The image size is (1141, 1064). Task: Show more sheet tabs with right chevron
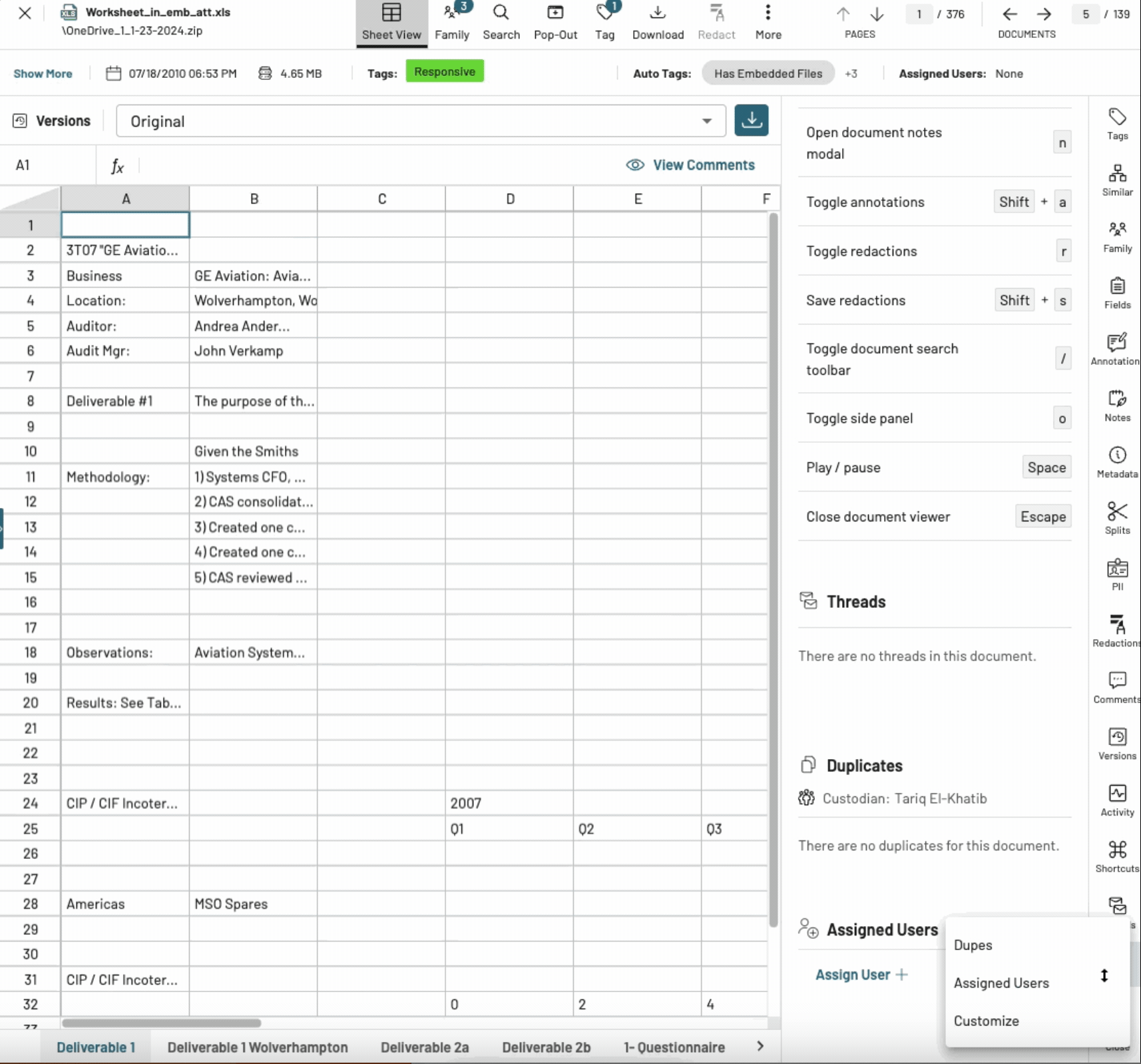pos(760,1047)
